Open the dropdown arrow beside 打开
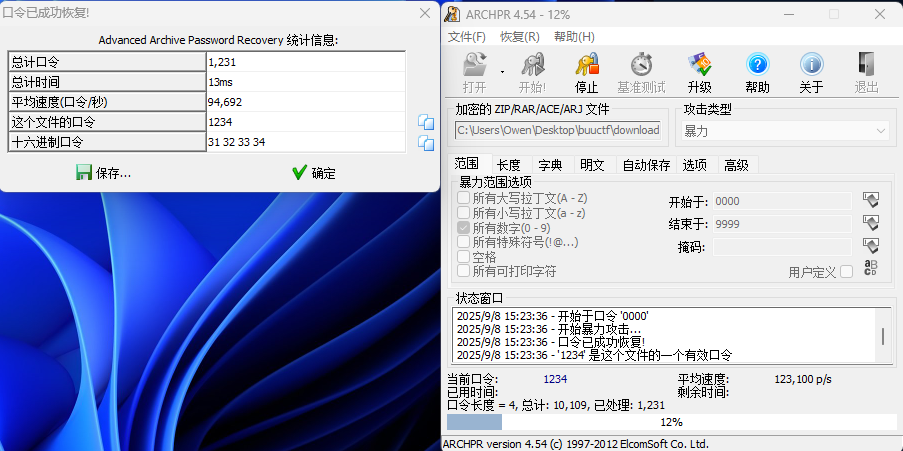This screenshot has height=451, width=903. point(502,73)
